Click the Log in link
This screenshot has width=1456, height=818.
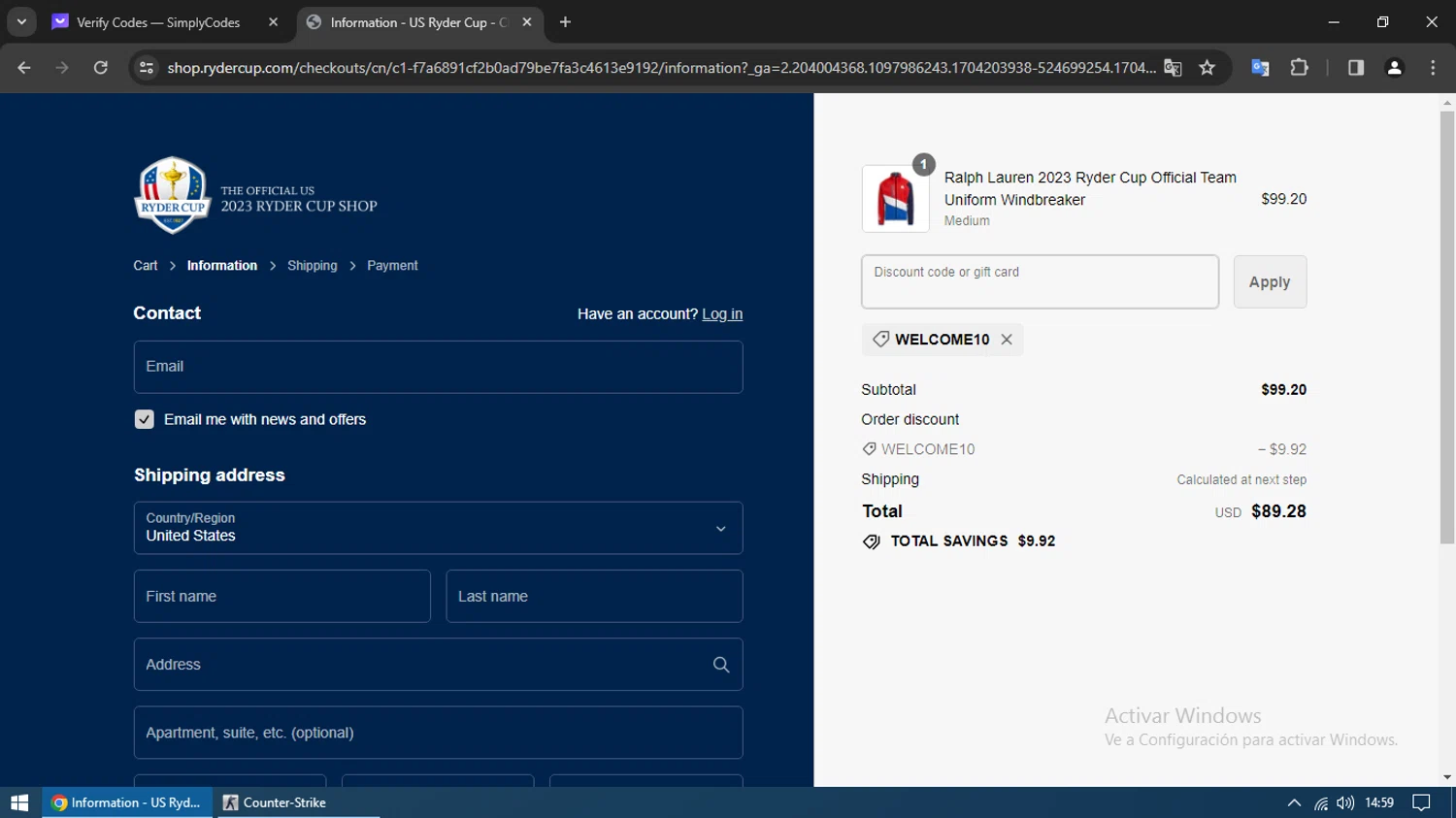tap(722, 313)
